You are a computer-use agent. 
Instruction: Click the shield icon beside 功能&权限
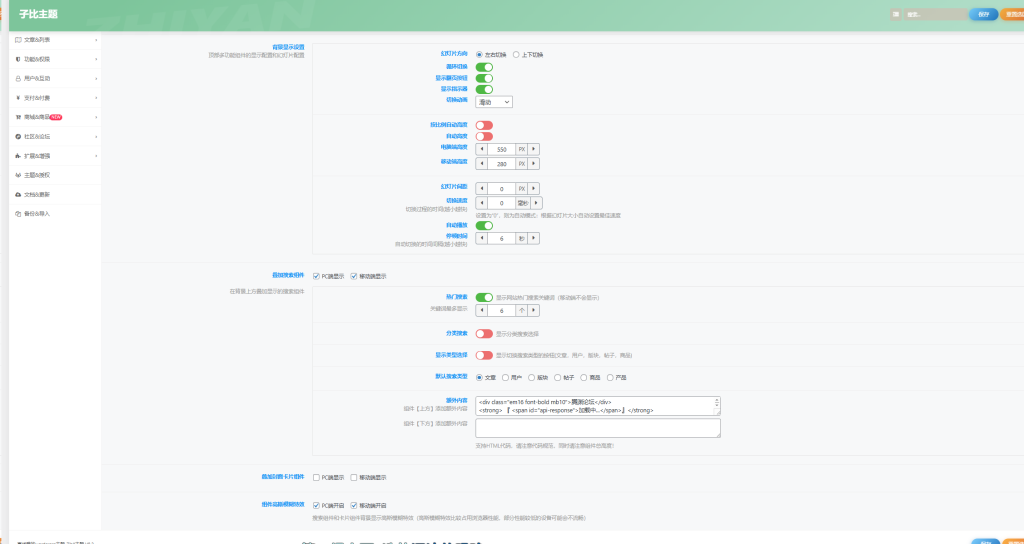pos(17,59)
